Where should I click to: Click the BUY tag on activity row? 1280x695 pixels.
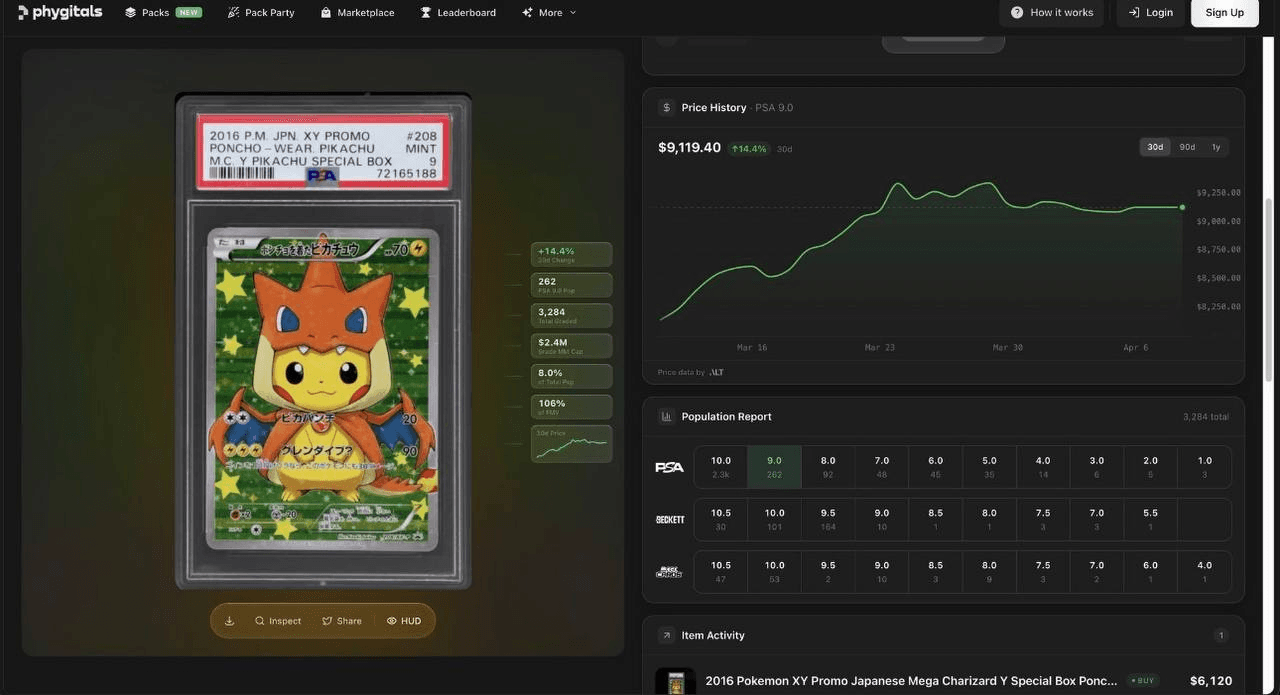click(1143, 681)
